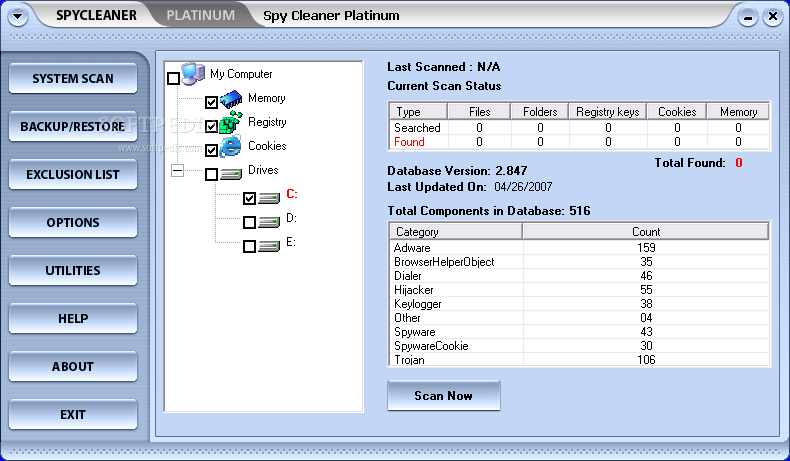Open the title bar dropdown arrow menu
This screenshot has height=461, width=790.
coord(18,16)
